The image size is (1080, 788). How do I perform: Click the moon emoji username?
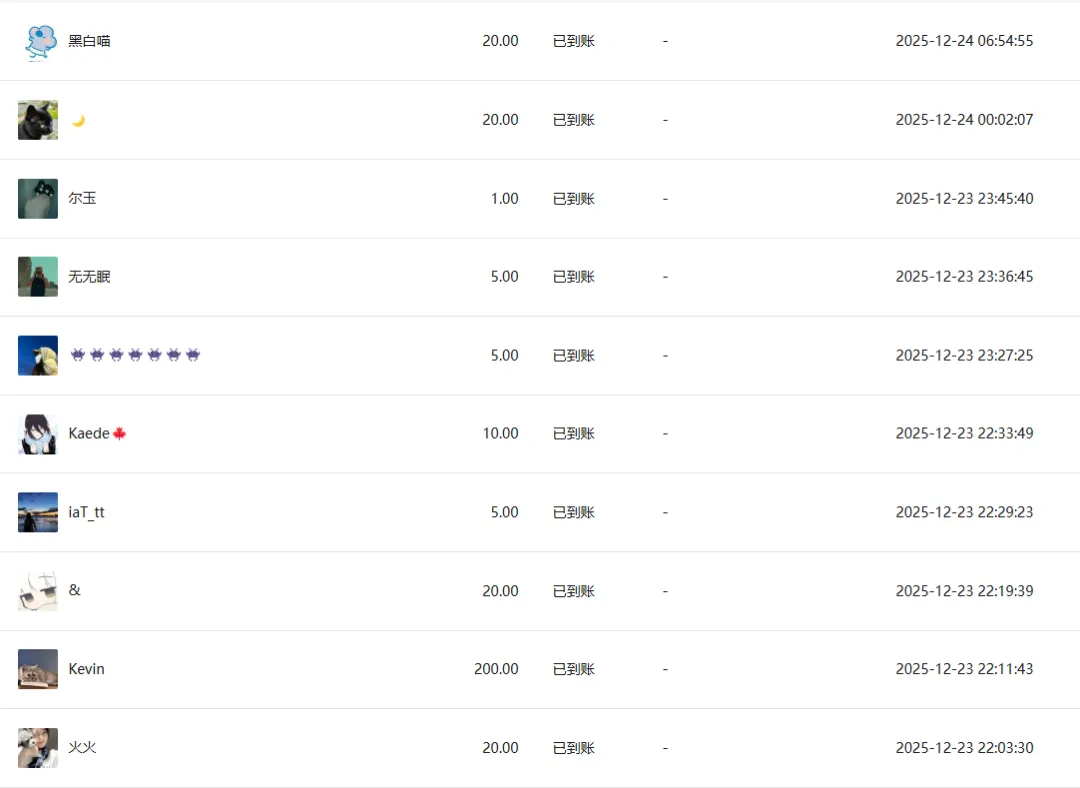click(x=78, y=120)
